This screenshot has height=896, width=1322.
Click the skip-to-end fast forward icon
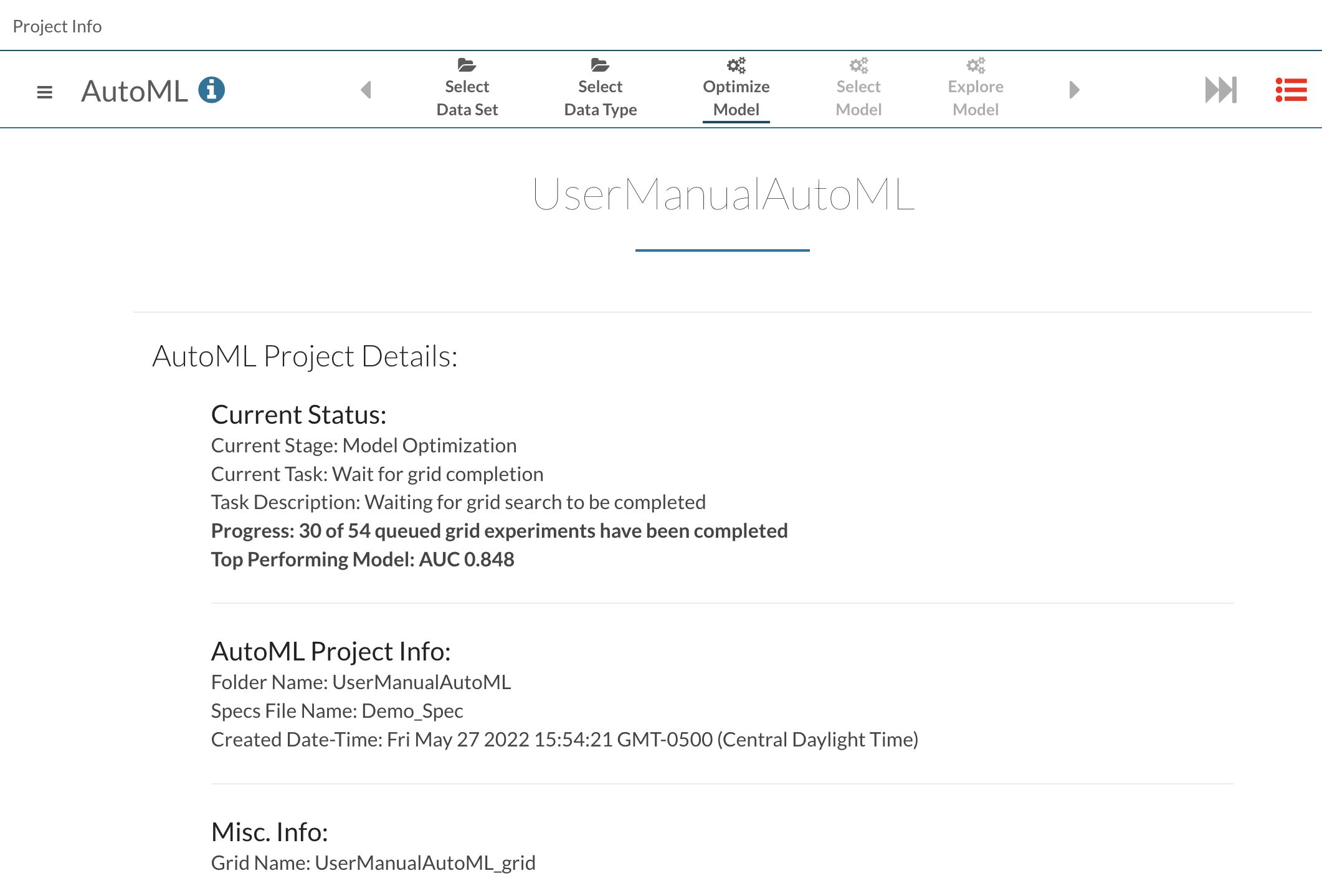[1220, 90]
